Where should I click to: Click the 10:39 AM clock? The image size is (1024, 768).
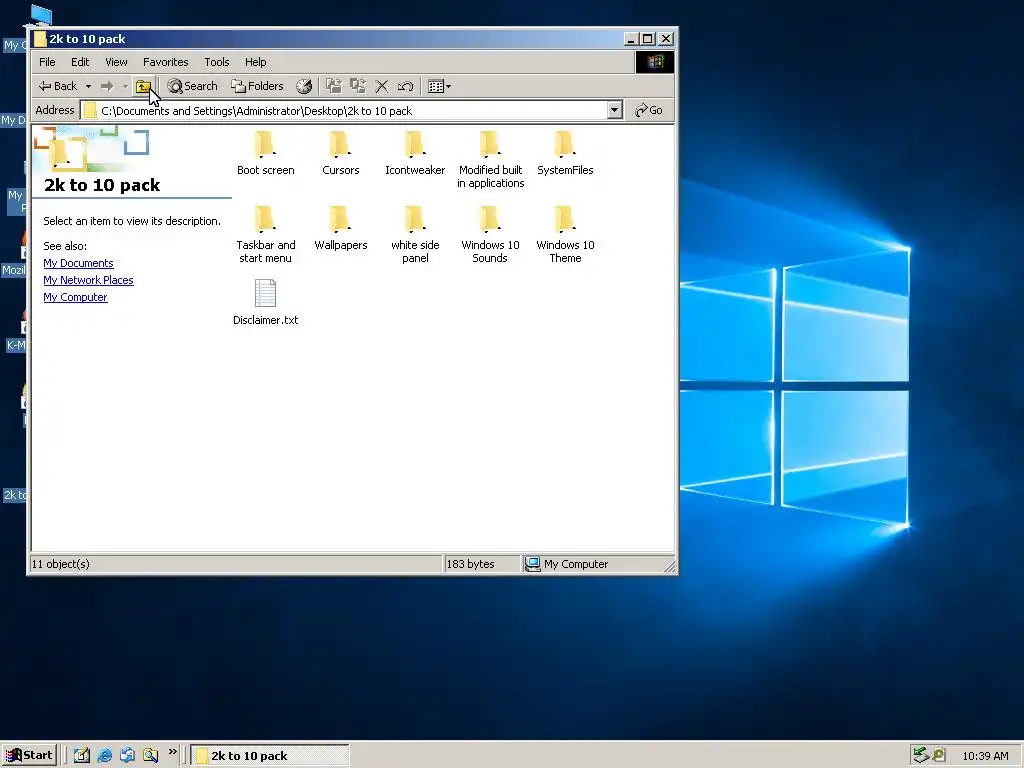coord(985,756)
